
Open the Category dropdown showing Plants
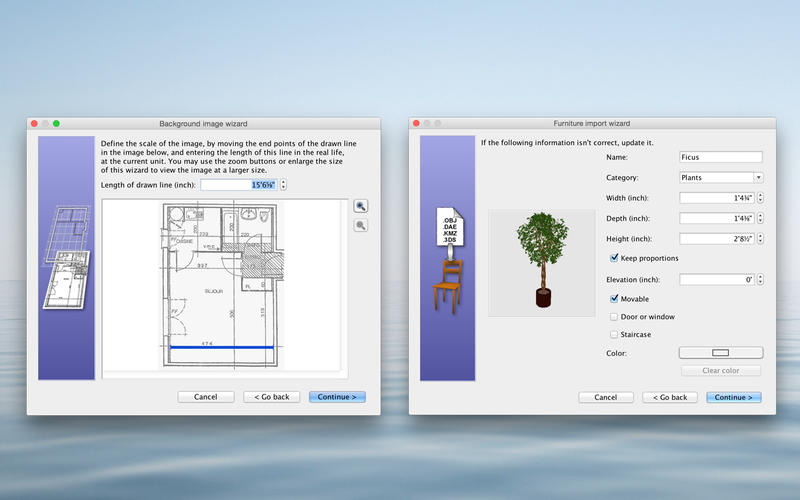(720, 177)
